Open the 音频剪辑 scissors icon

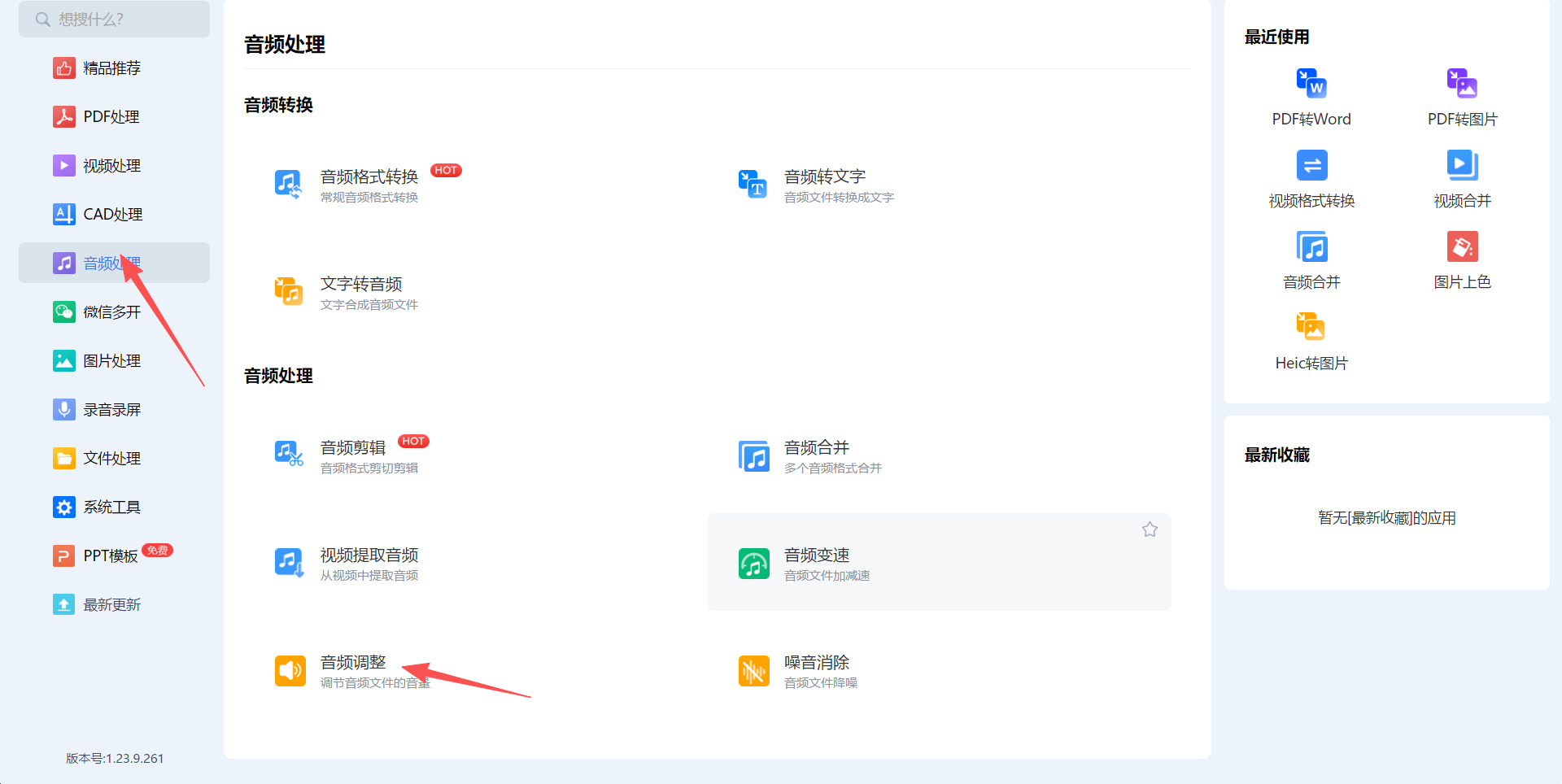coord(289,455)
